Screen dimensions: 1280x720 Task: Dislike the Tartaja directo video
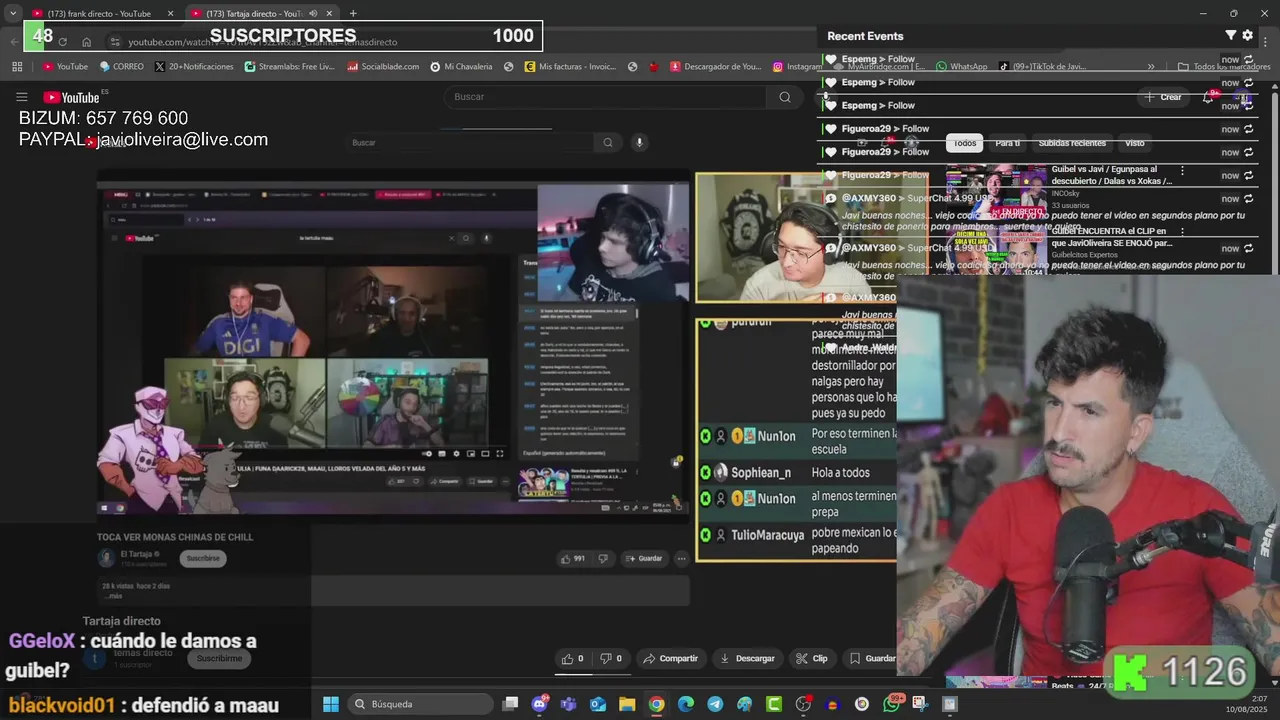tap(610, 658)
